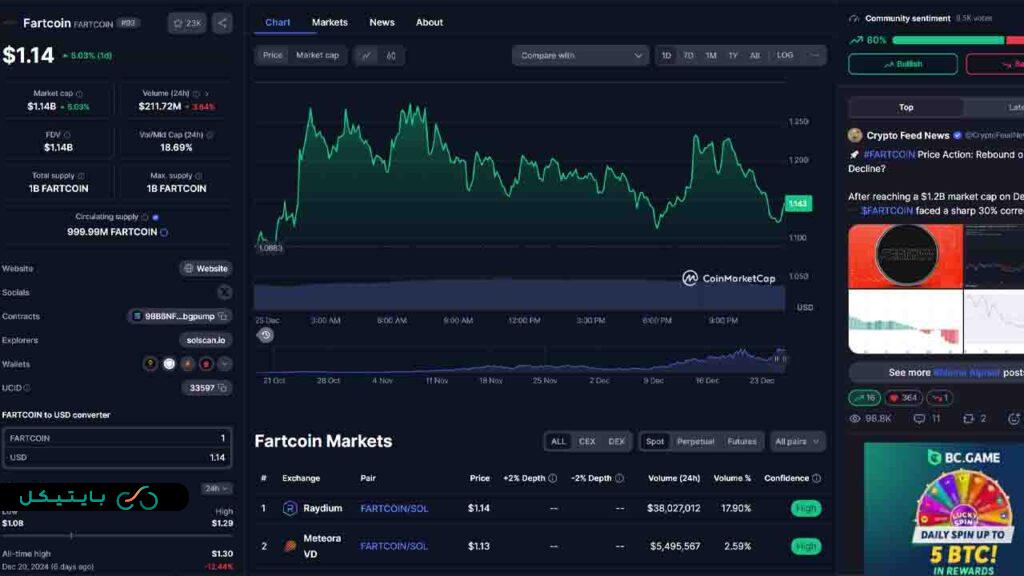Viewport: 1024px width, 576px height.
Task: Click the FARTCOIN converter amount field
Action: point(116,438)
